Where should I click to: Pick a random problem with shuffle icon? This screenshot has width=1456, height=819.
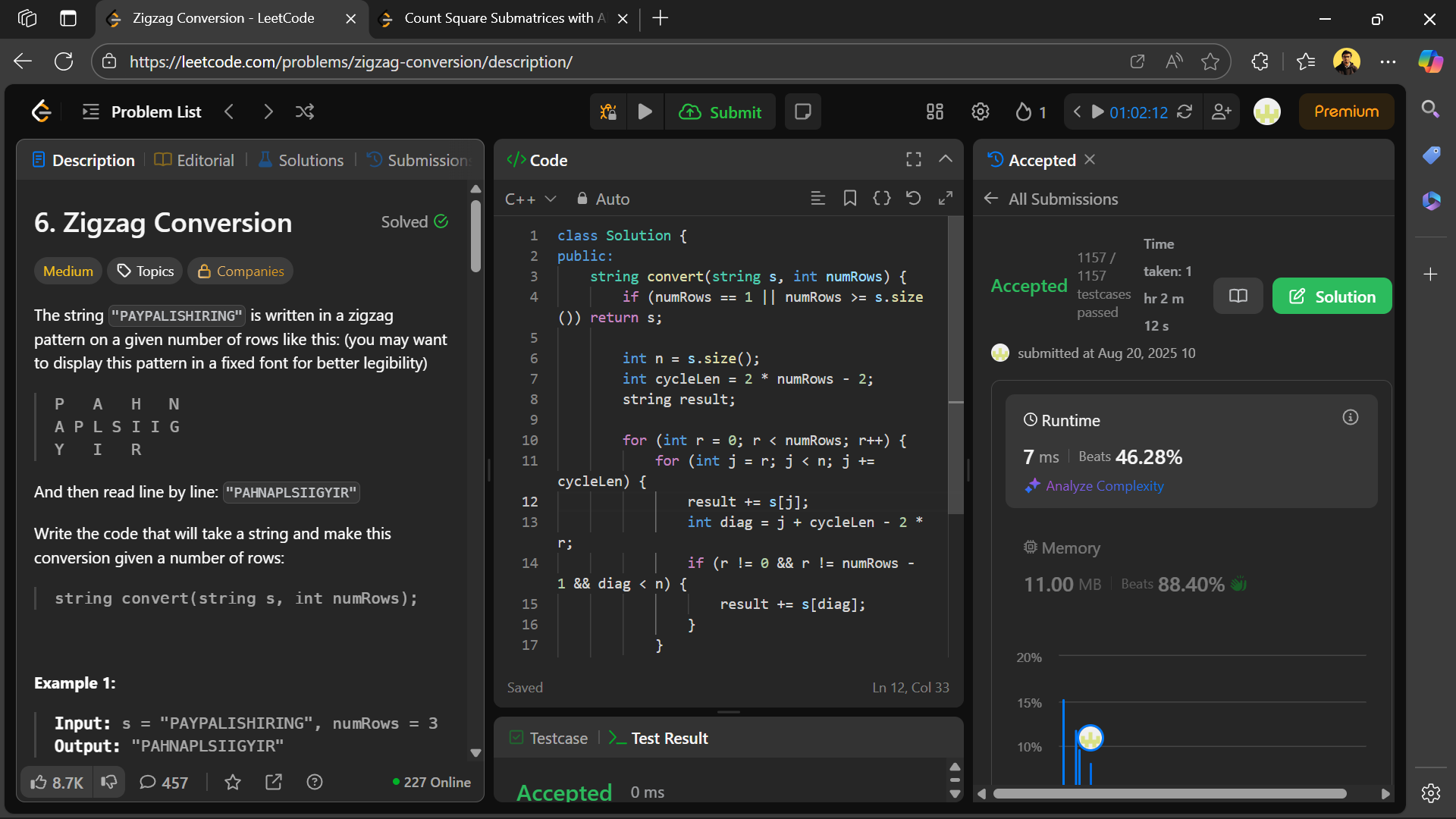coord(305,112)
